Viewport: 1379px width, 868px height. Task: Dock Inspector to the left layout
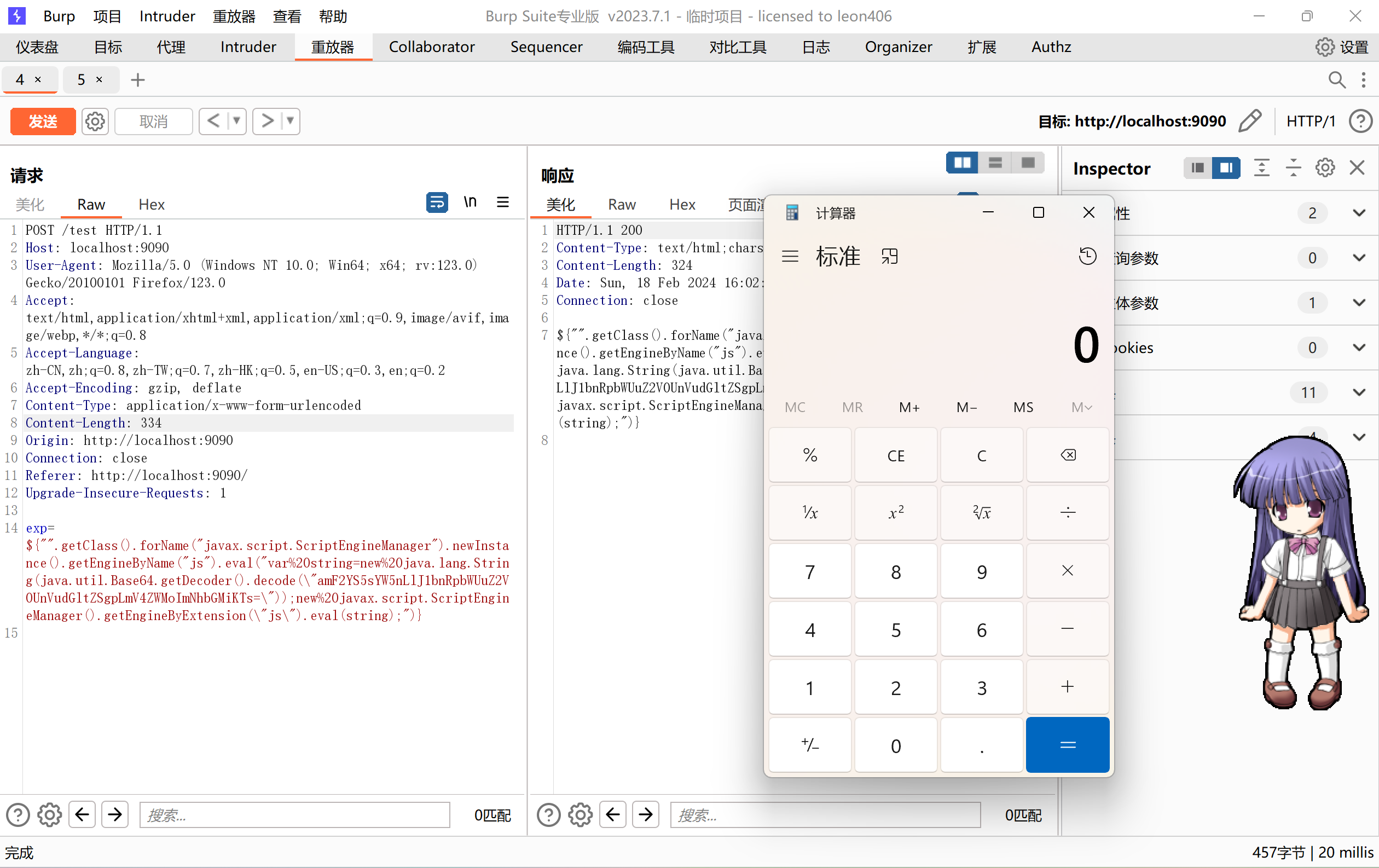[1197, 168]
